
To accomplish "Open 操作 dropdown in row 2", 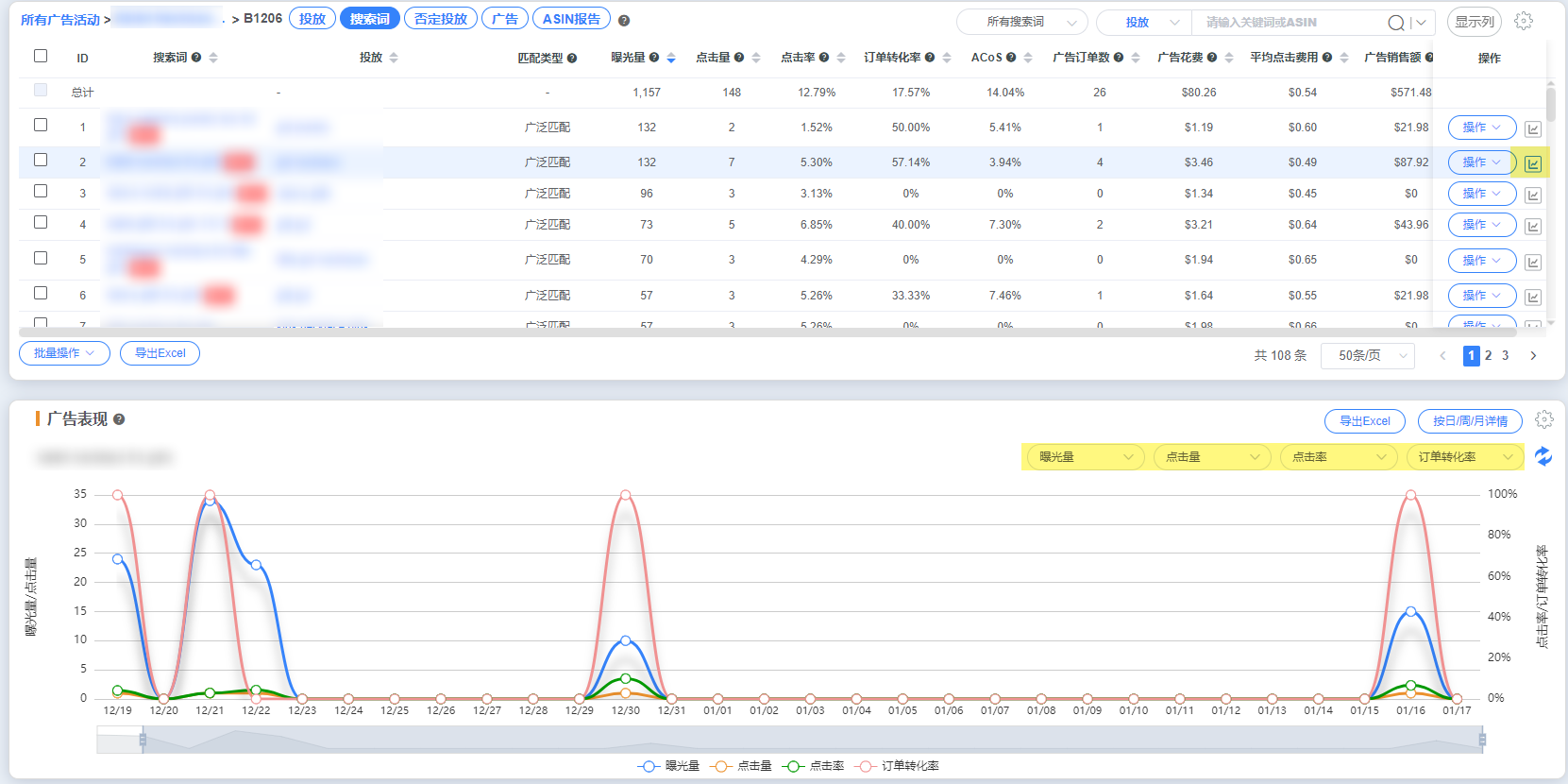I will tap(1482, 162).
